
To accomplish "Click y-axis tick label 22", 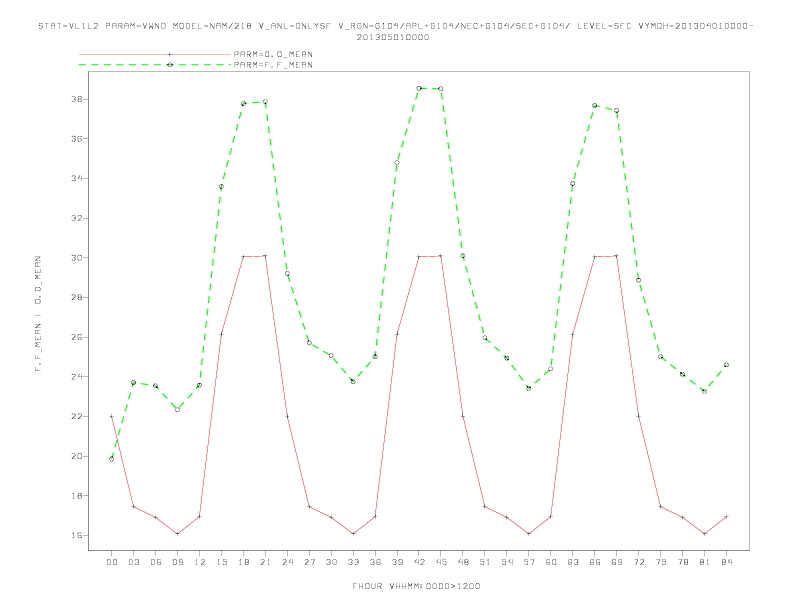I will click(x=77, y=417).
